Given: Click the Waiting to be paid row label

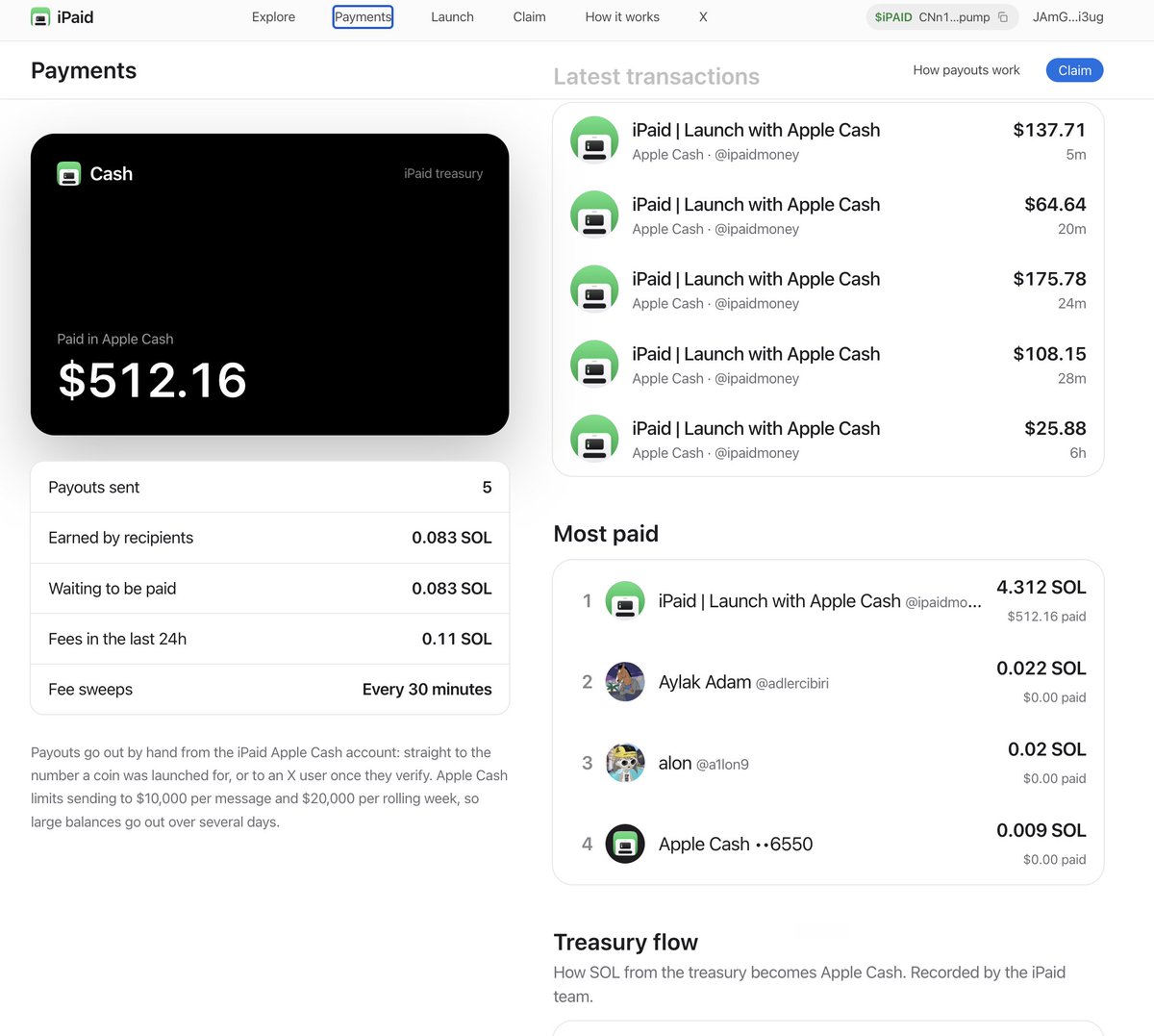Looking at the screenshot, I should coord(113,589).
